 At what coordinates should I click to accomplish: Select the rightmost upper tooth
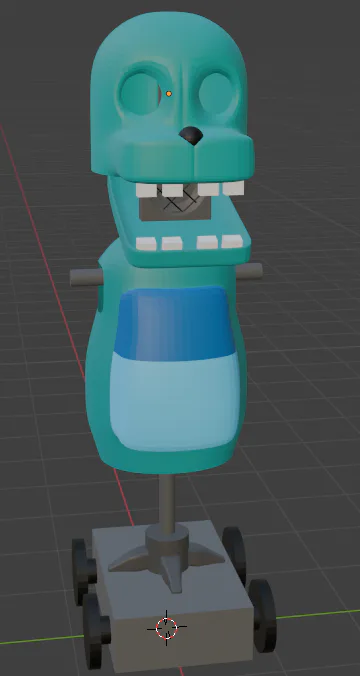point(233,188)
